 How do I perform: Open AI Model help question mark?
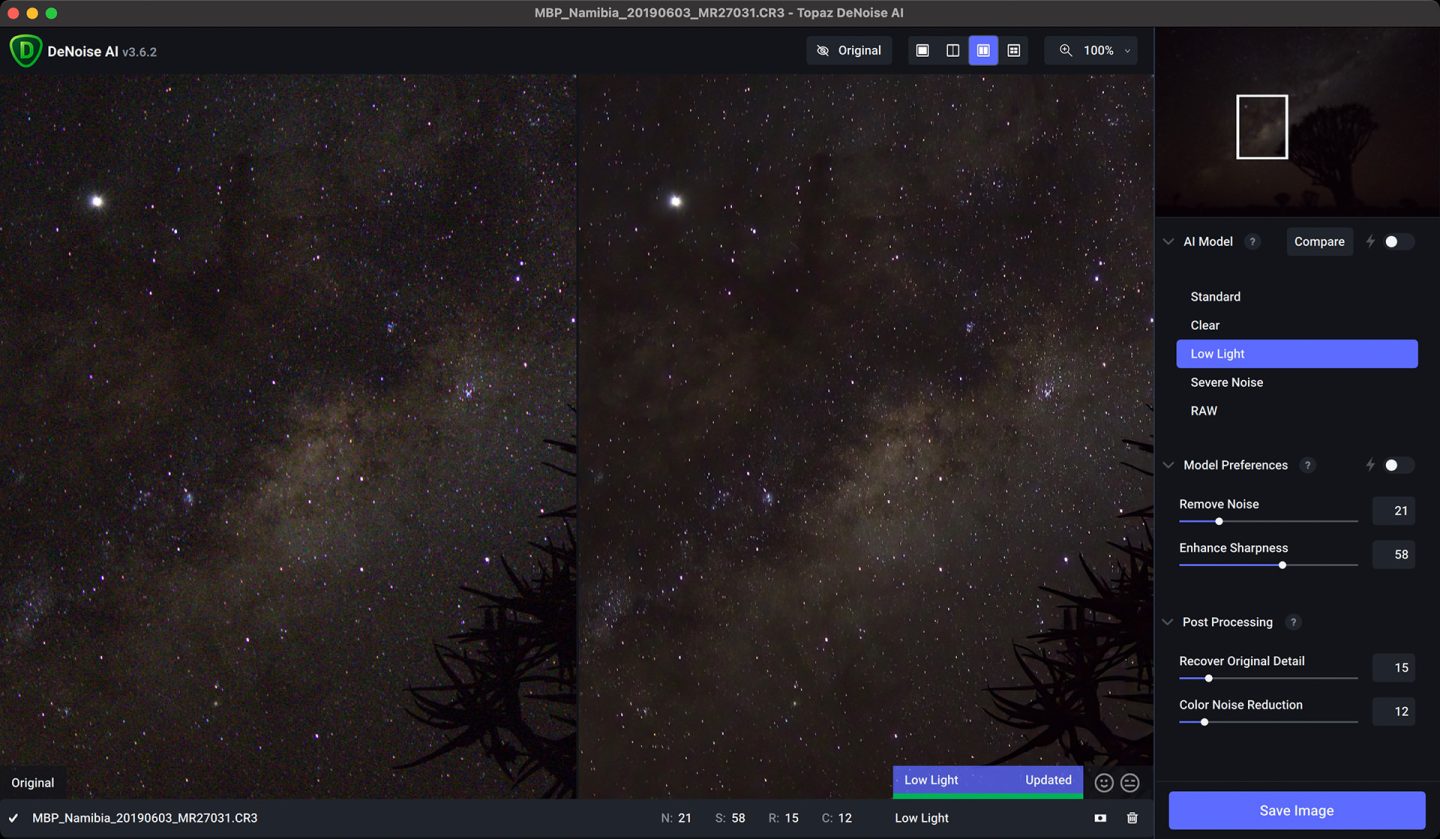(1252, 242)
